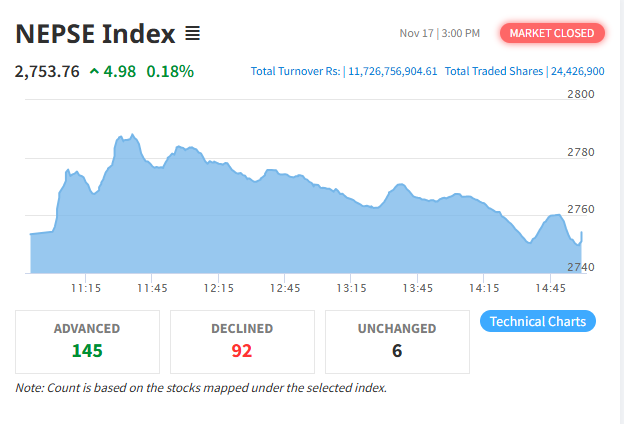Click the Total Traded Shares figure
The height and width of the screenshot is (424, 624).
click(x=577, y=72)
